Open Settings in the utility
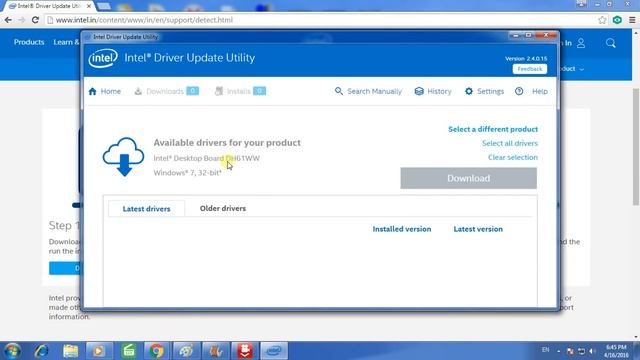 484,91
